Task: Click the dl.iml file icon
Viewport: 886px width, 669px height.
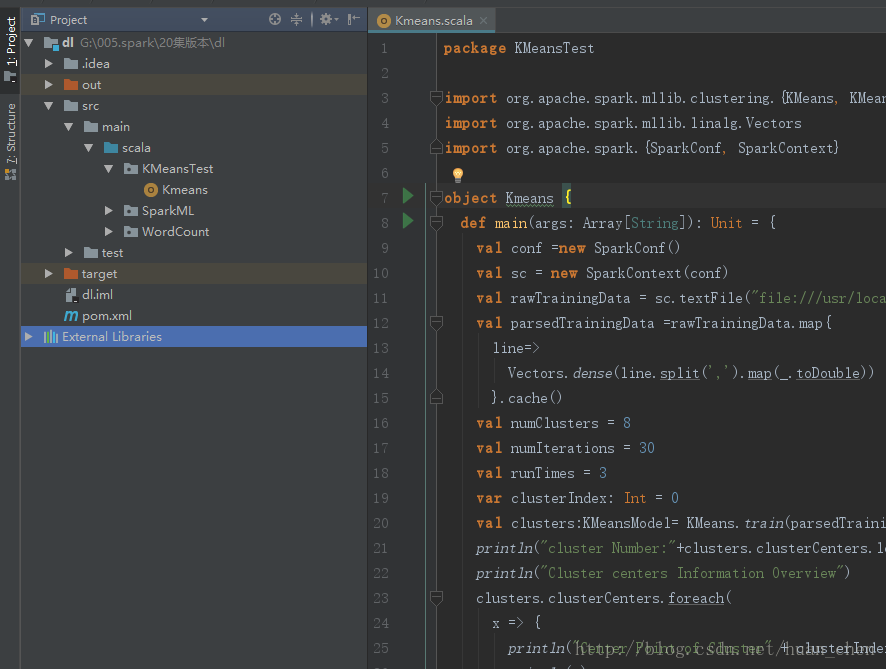Action: coord(71,294)
